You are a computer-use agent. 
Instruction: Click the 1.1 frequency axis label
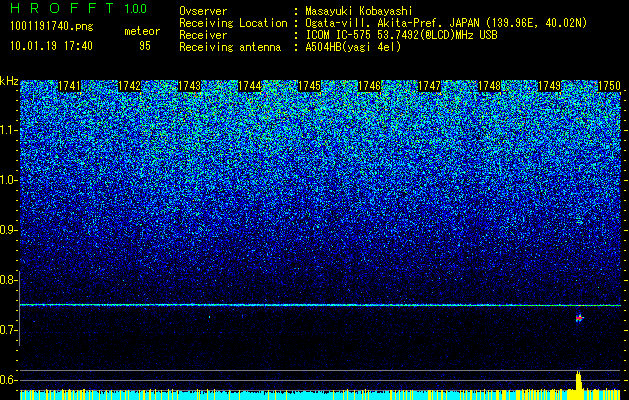8,130
